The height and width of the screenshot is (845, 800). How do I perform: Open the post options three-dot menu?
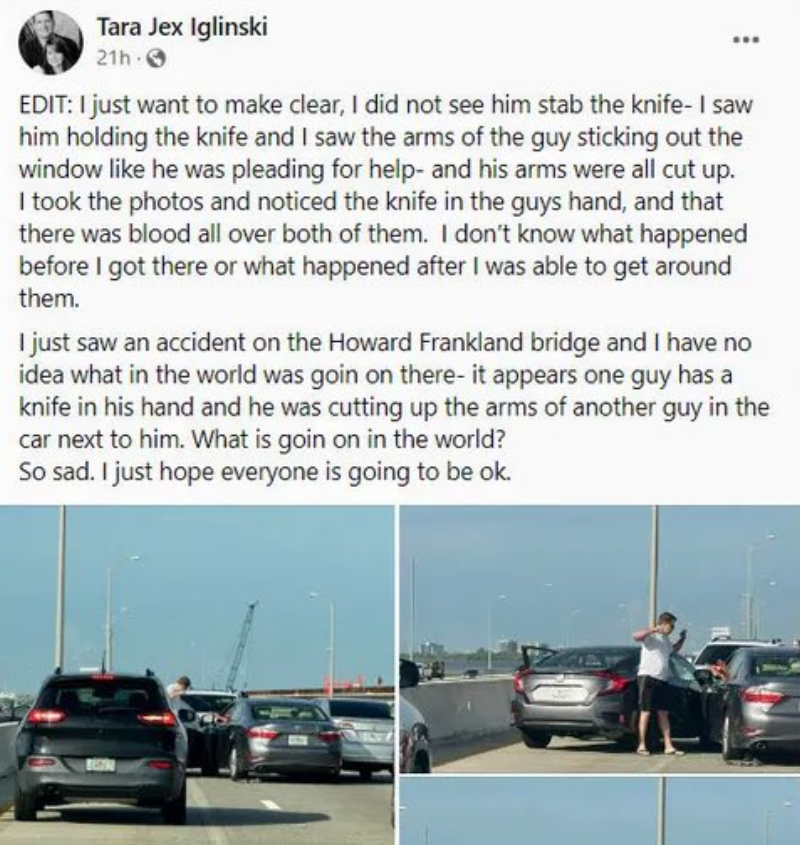746,39
